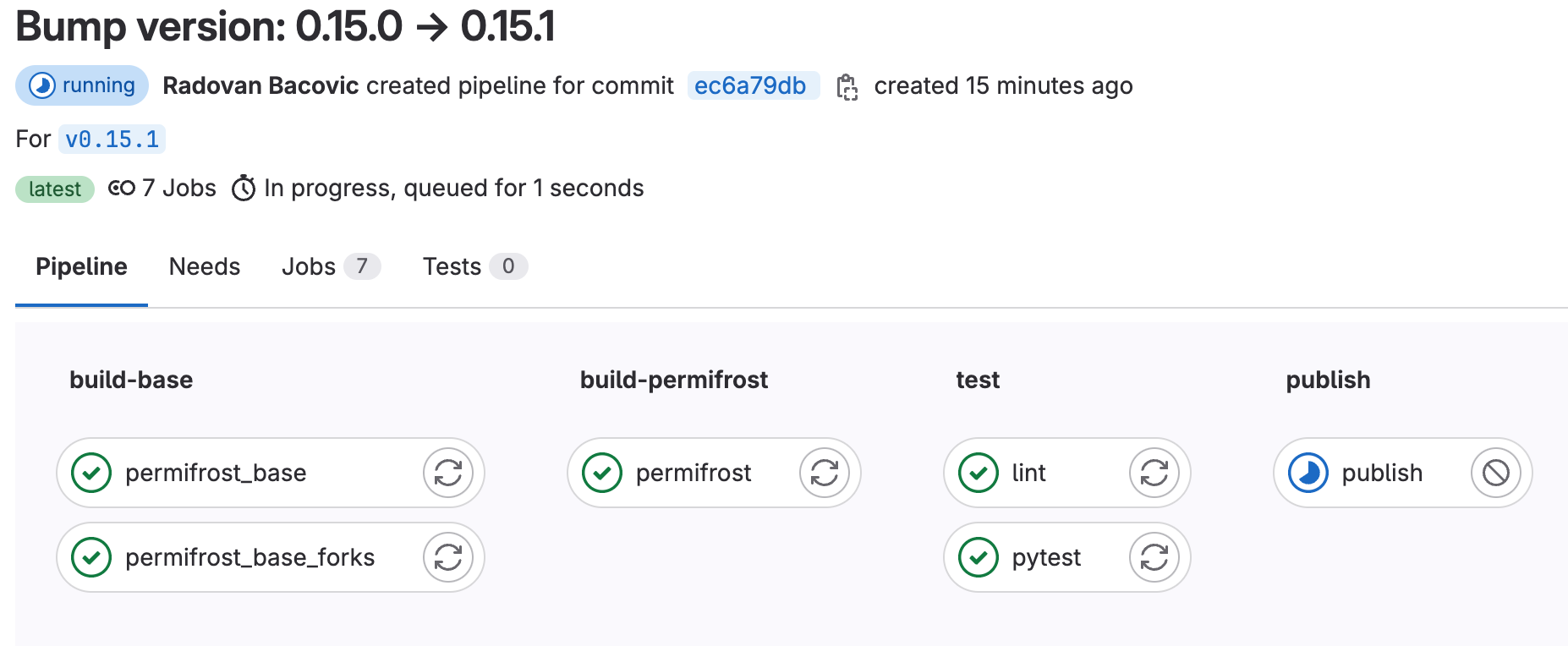The image size is (1568, 646).
Task: Open the Jobs tab
Action: click(331, 266)
